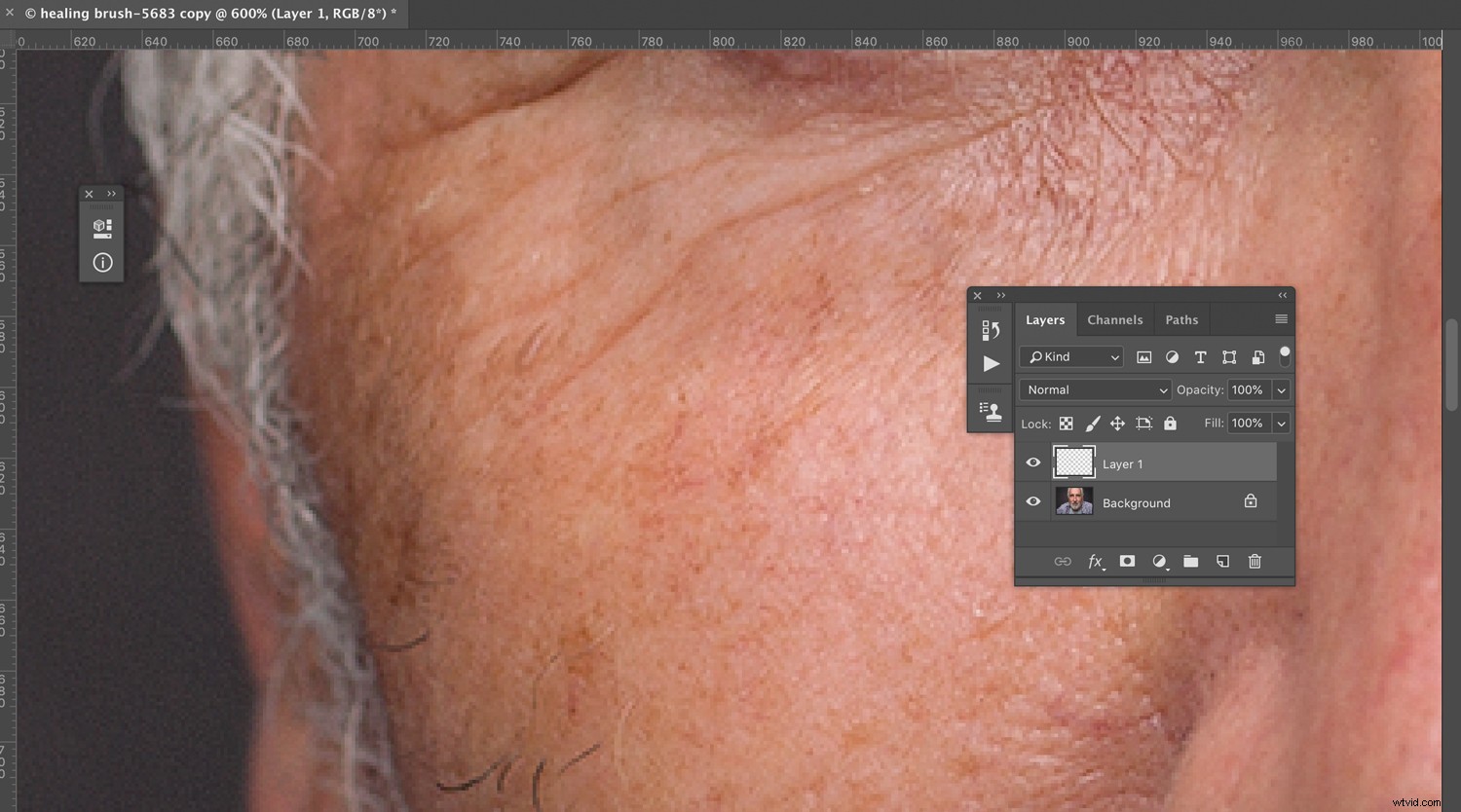Create a new layer

point(1222,561)
